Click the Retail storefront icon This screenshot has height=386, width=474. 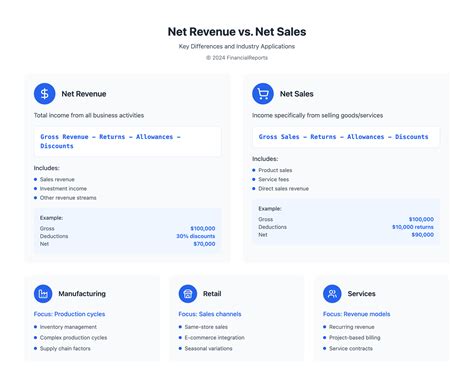(188, 294)
